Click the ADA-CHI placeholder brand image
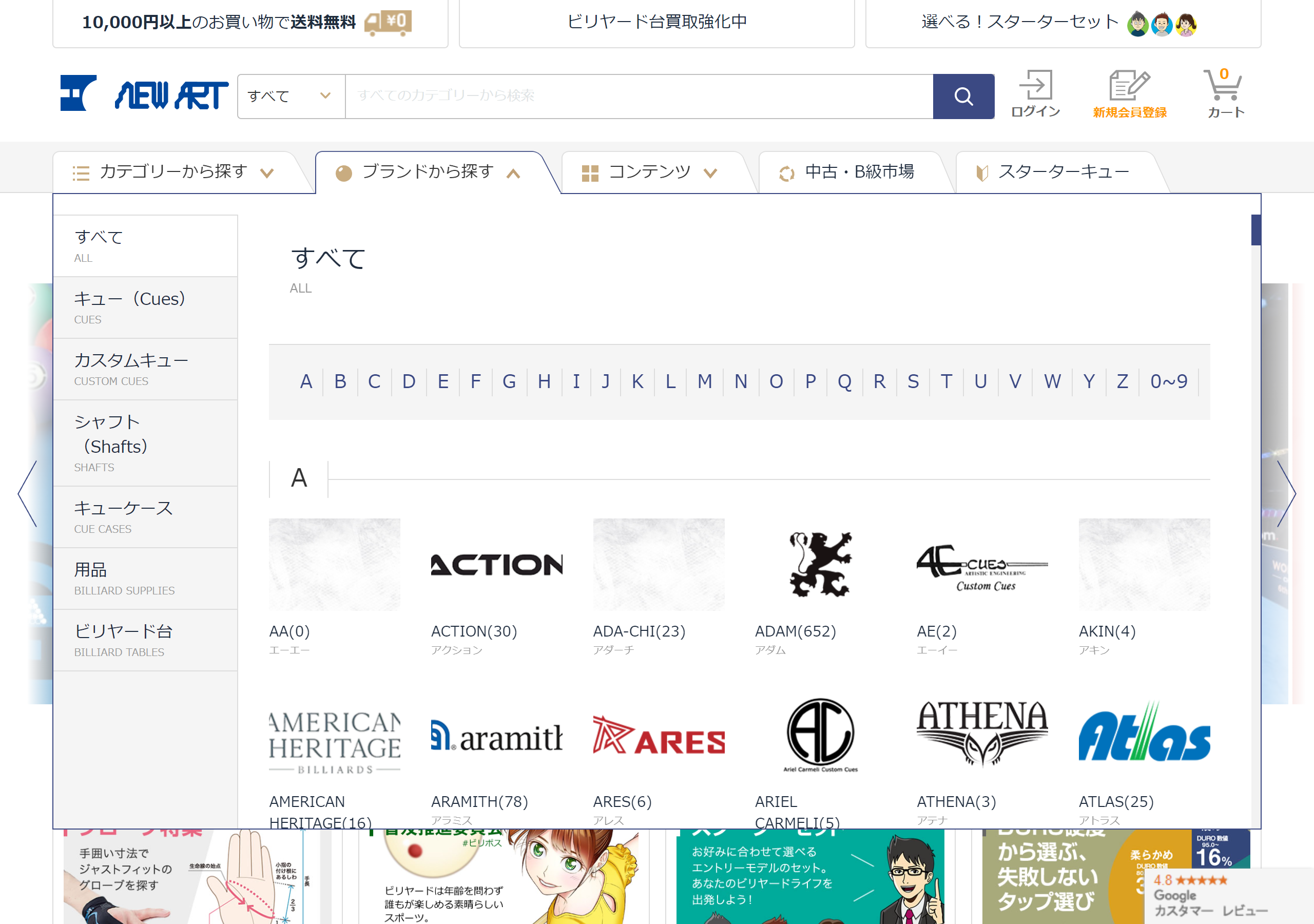The width and height of the screenshot is (1314, 924). [659, 565]
